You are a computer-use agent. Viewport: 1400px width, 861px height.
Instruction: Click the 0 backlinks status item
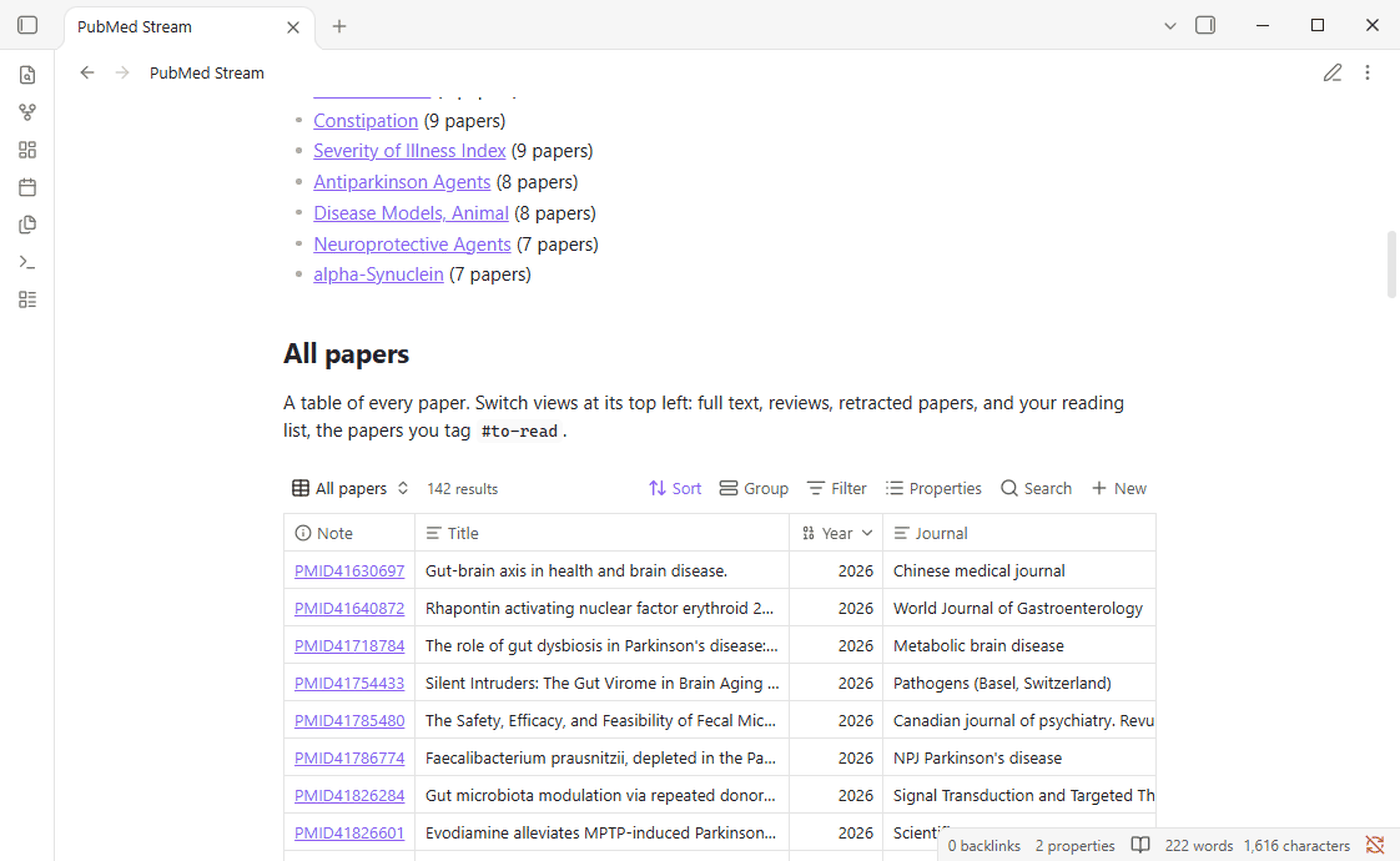(x=984, y=846)
